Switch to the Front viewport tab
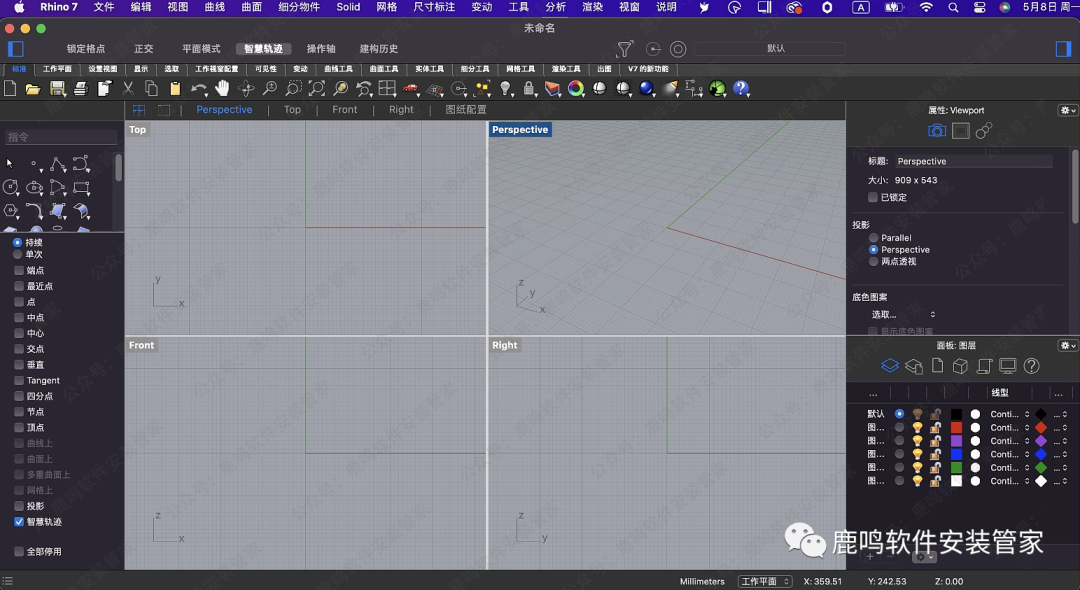 344,110
